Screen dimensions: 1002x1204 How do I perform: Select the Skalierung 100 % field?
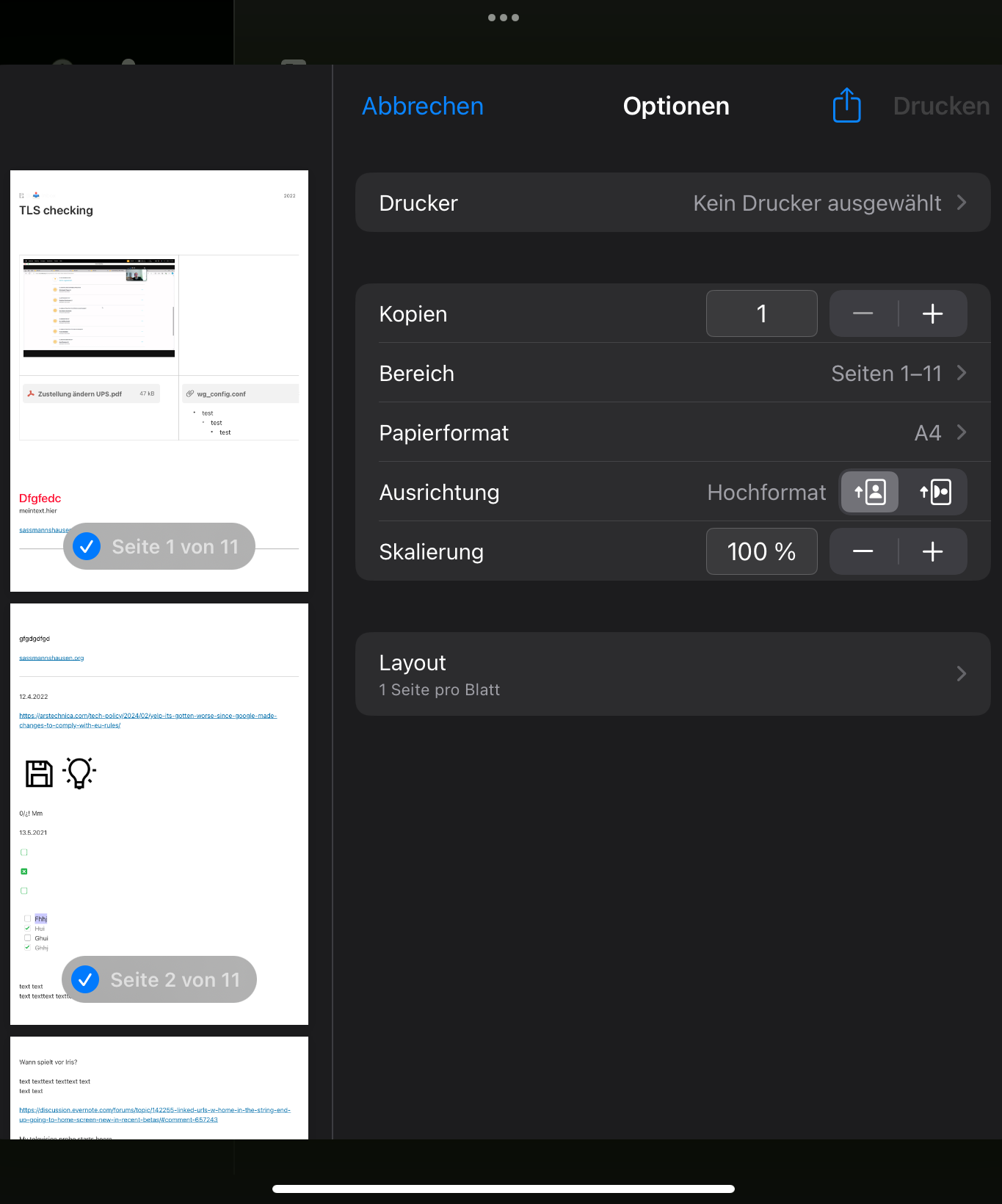762,551
